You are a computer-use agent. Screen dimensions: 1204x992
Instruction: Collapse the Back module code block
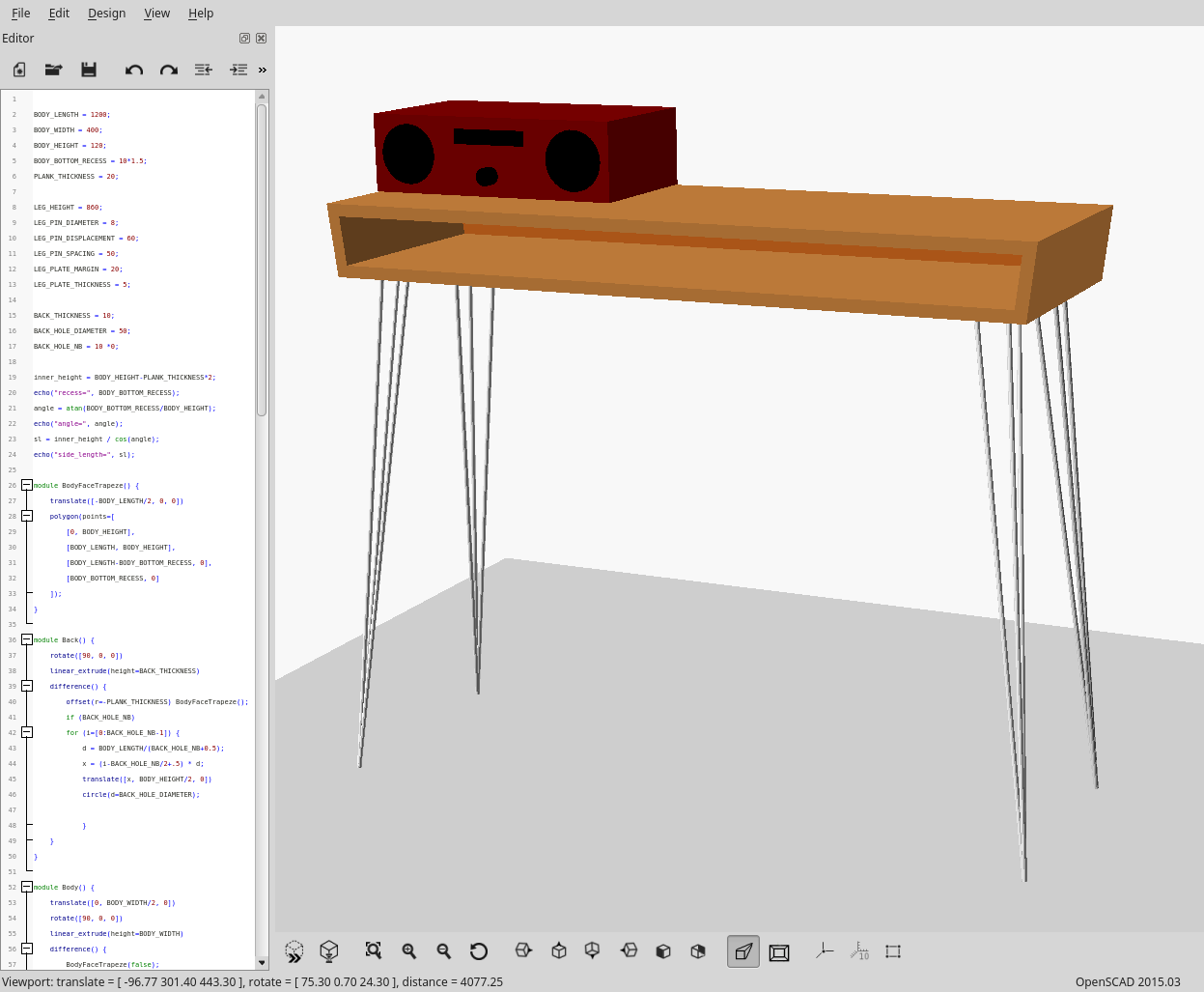[27, 639]
